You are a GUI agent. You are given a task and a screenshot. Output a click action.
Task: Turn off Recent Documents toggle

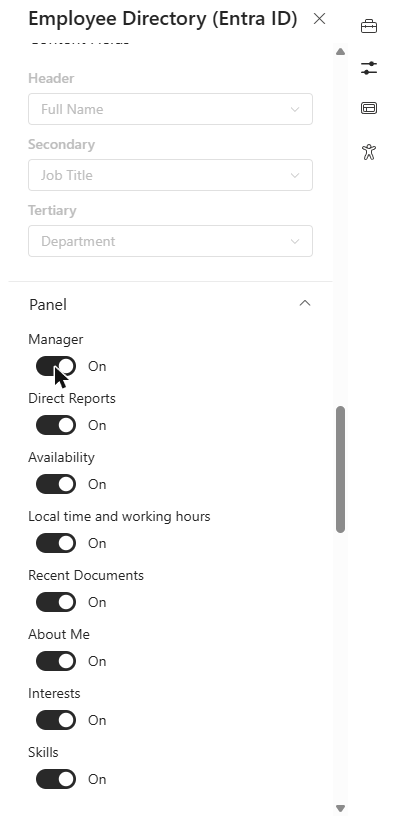56,602
